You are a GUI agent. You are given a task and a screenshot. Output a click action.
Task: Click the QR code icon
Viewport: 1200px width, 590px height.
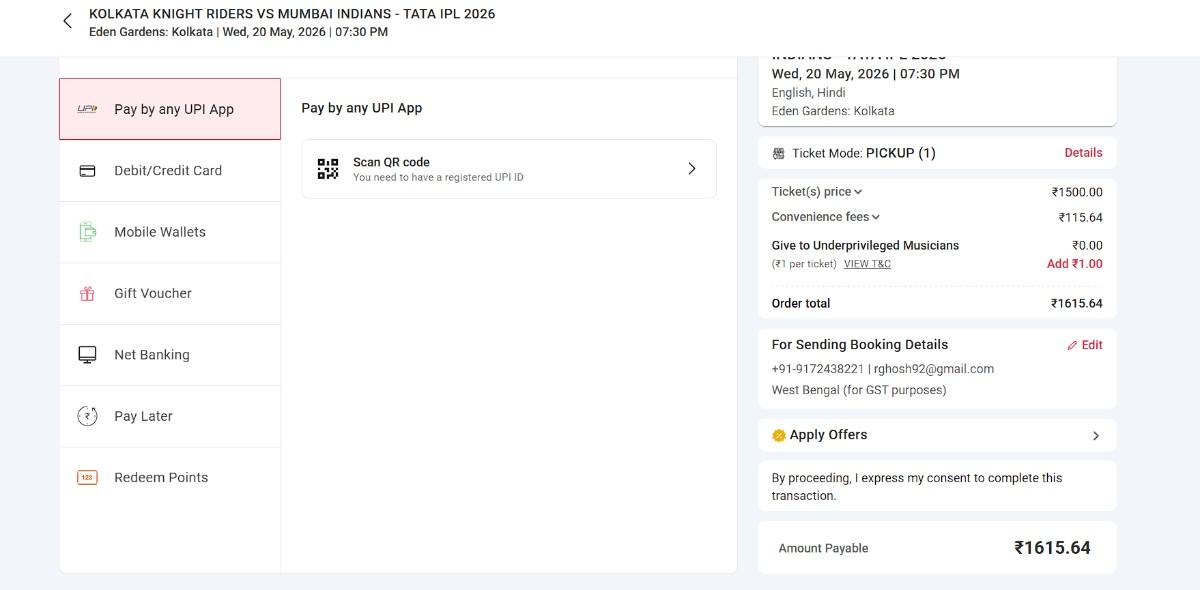pyautogui.click(x=328, y=169)
